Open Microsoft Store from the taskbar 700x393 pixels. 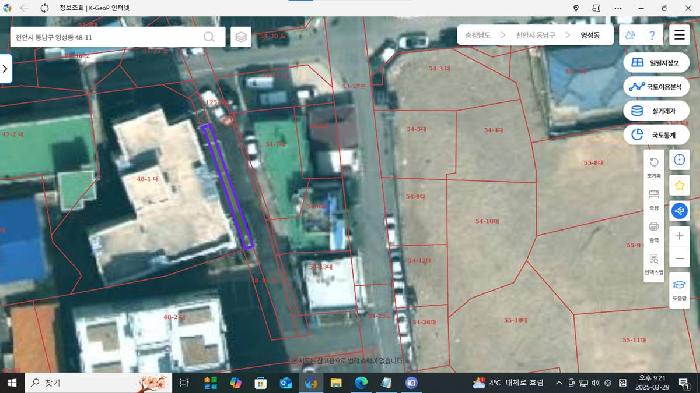point(261,383)
